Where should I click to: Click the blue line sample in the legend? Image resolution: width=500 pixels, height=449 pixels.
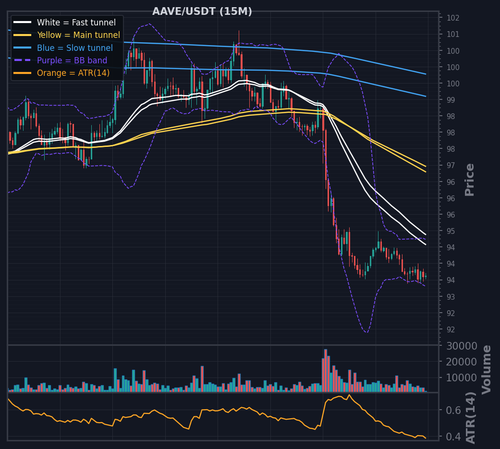[x=22, y=48]
